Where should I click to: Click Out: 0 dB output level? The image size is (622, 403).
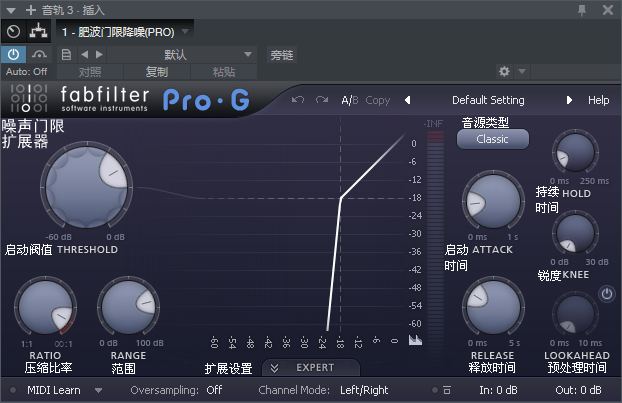pyautogui.click(x=578, y=390)
